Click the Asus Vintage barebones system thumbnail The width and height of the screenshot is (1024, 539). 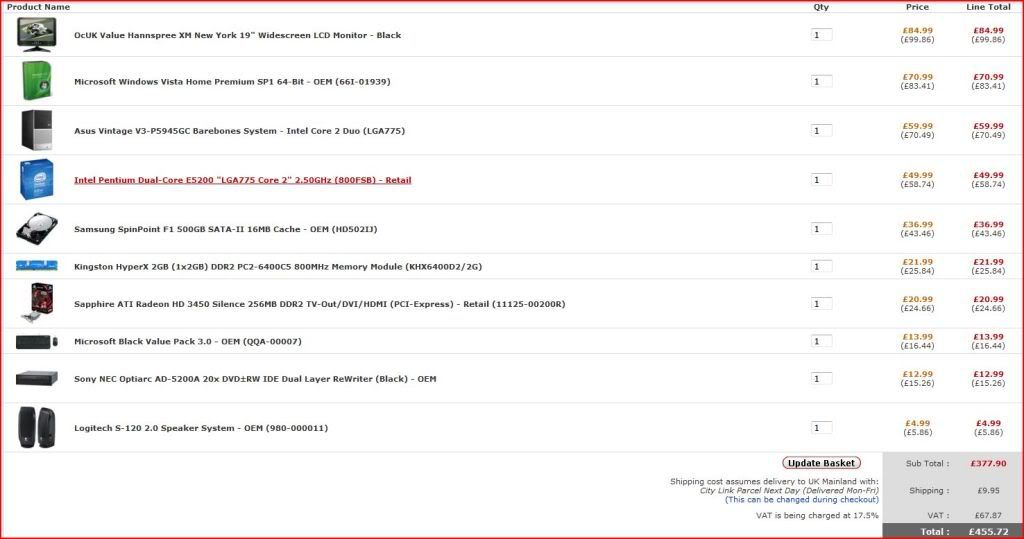(x=37, y=130)
